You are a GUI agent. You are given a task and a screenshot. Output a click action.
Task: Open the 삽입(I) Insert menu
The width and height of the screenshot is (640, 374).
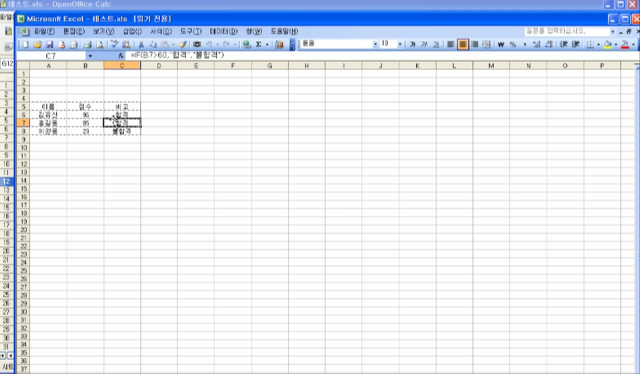pyautogui.click(x=132, y=31)
